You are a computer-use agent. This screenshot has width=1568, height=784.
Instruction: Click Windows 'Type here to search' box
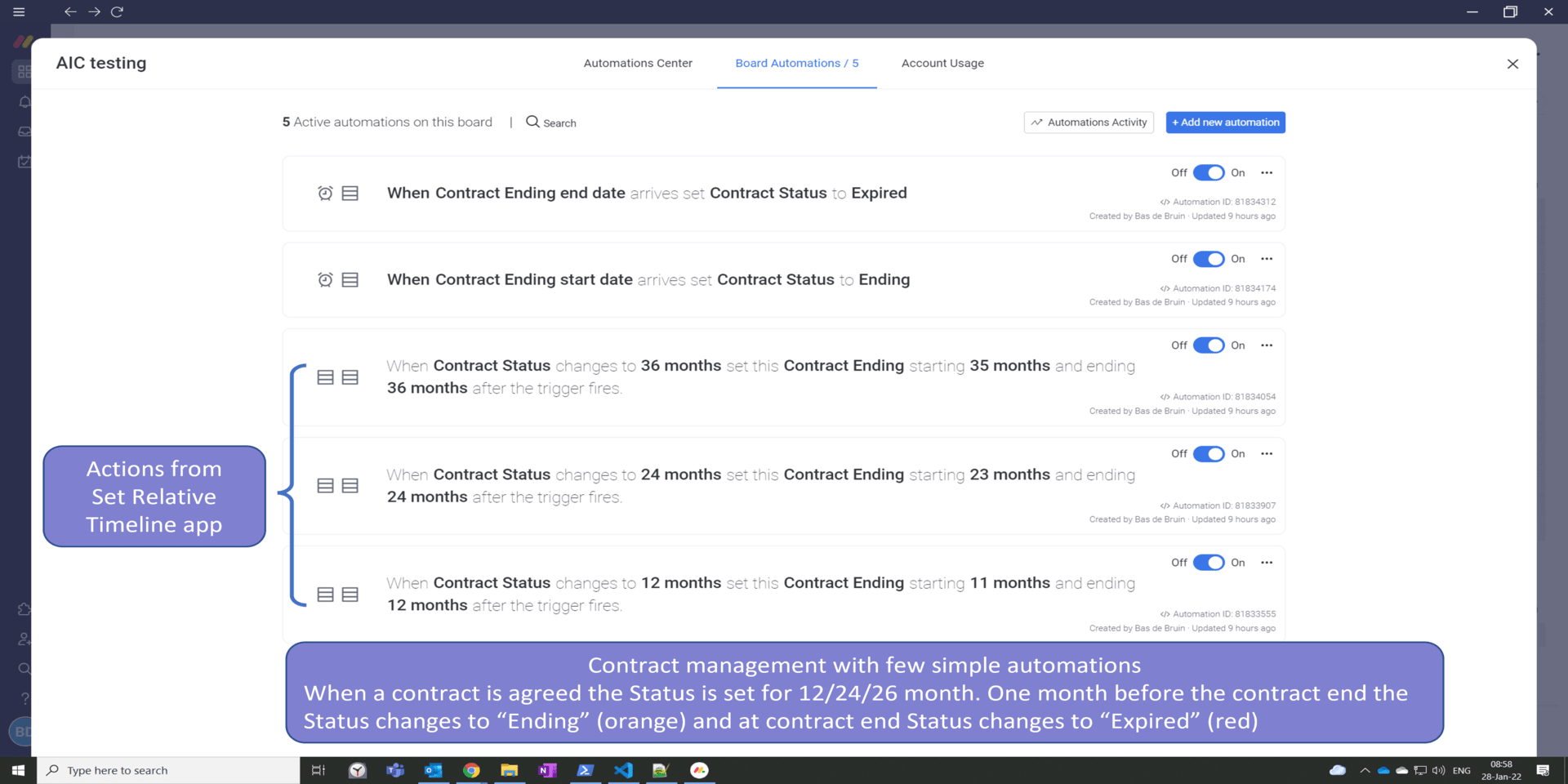(x=169, y=770)
